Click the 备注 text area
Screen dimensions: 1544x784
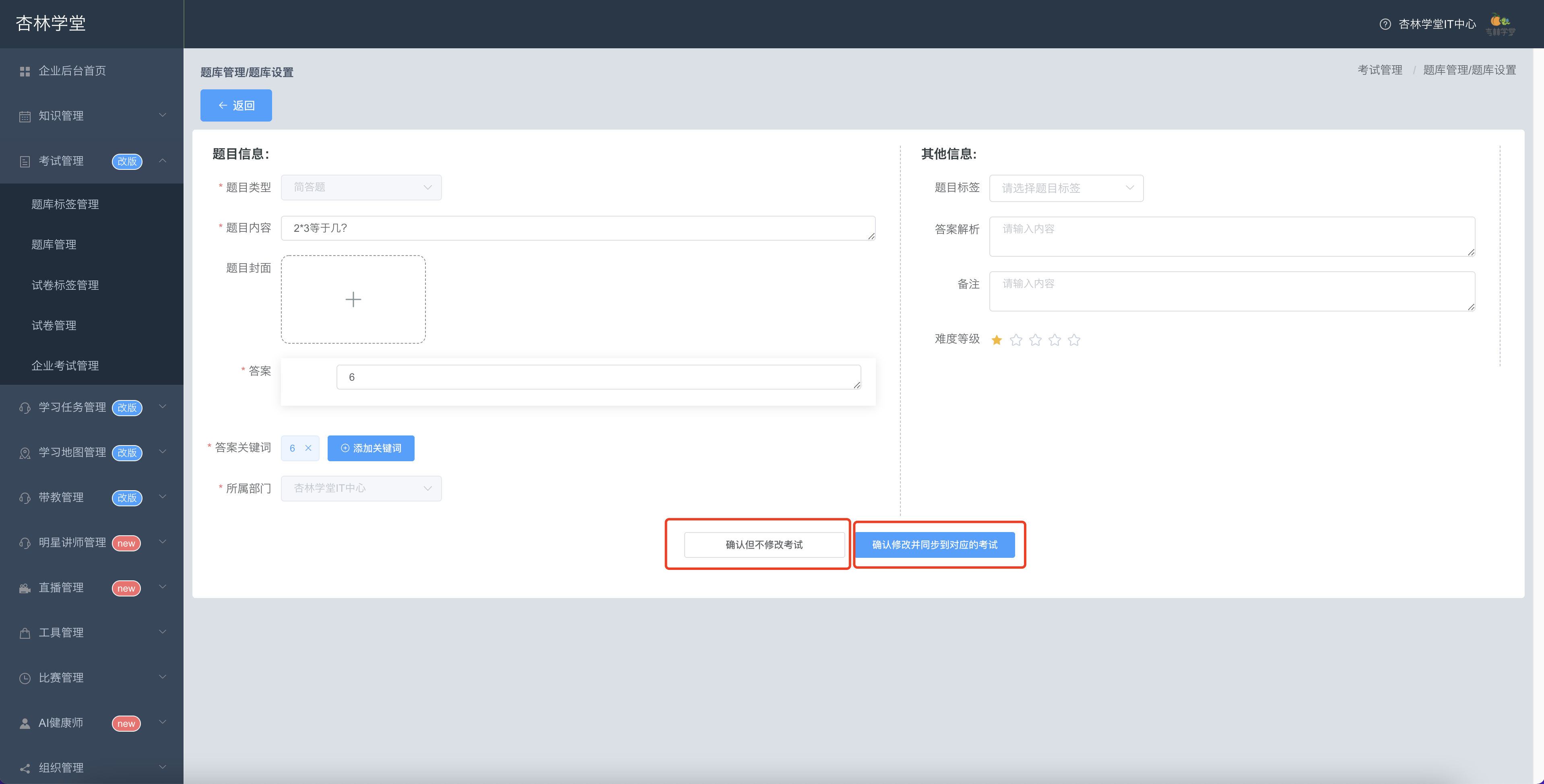pyautogui.click(x=1232, y=291)
